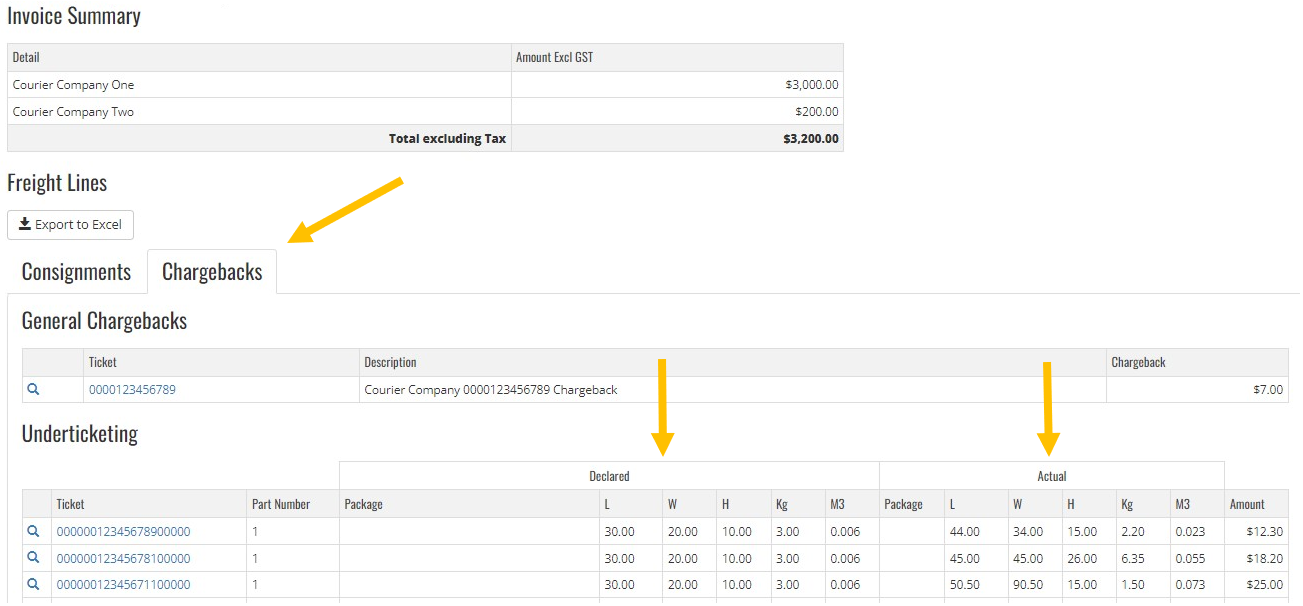Inspect magnifier icon for ticket 00000012345671100000
1303x606 pixels.
point(34,584)
